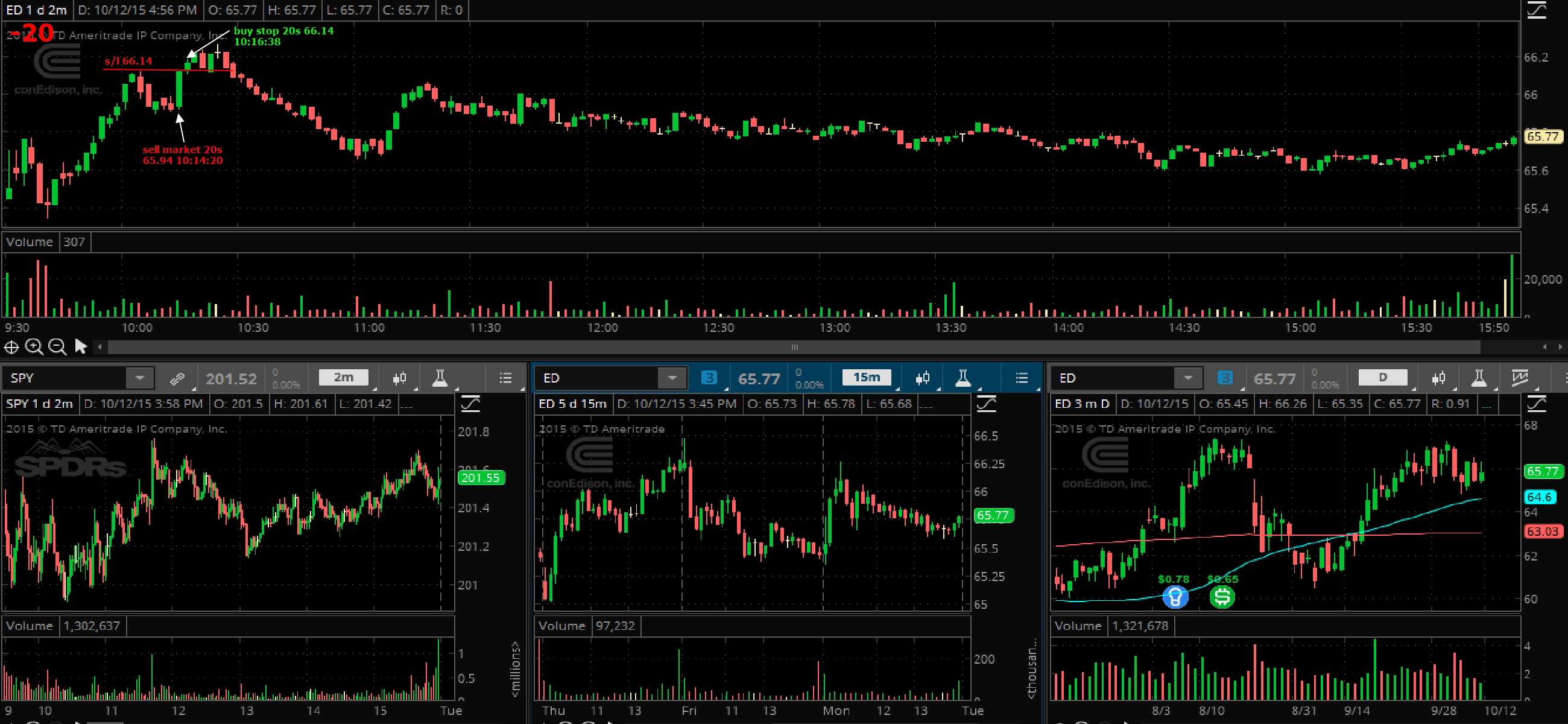Viewport: 1568px width, 724px height.
Task: Select the pan crosshair tool below top chart
Action: (x=11, y=347)
